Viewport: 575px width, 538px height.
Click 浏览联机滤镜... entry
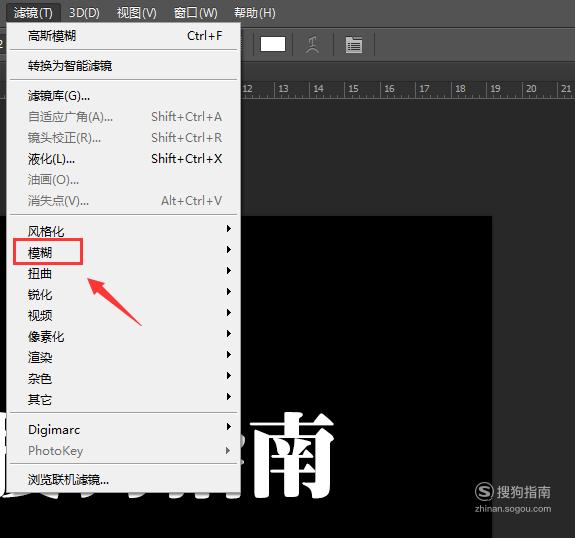[x=124, y=479]
